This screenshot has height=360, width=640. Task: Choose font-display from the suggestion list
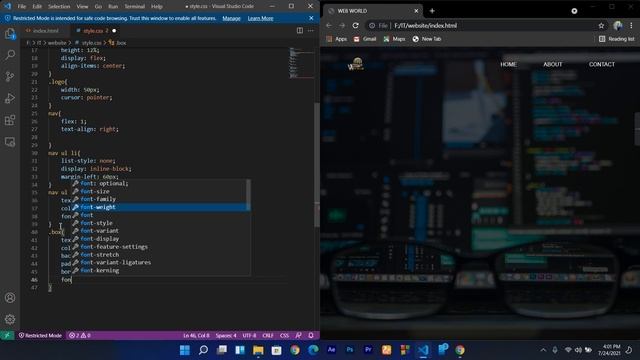click(160, 239)
